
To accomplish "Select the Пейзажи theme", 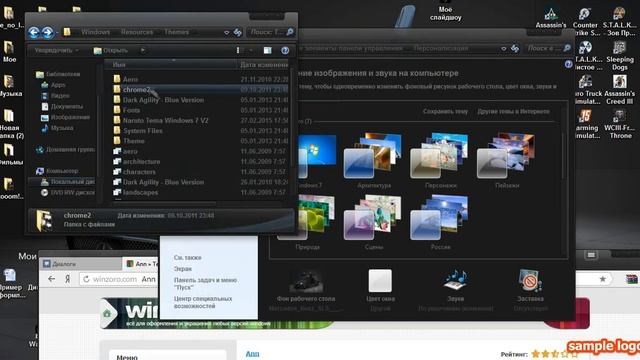I will [x=507, y=161].
